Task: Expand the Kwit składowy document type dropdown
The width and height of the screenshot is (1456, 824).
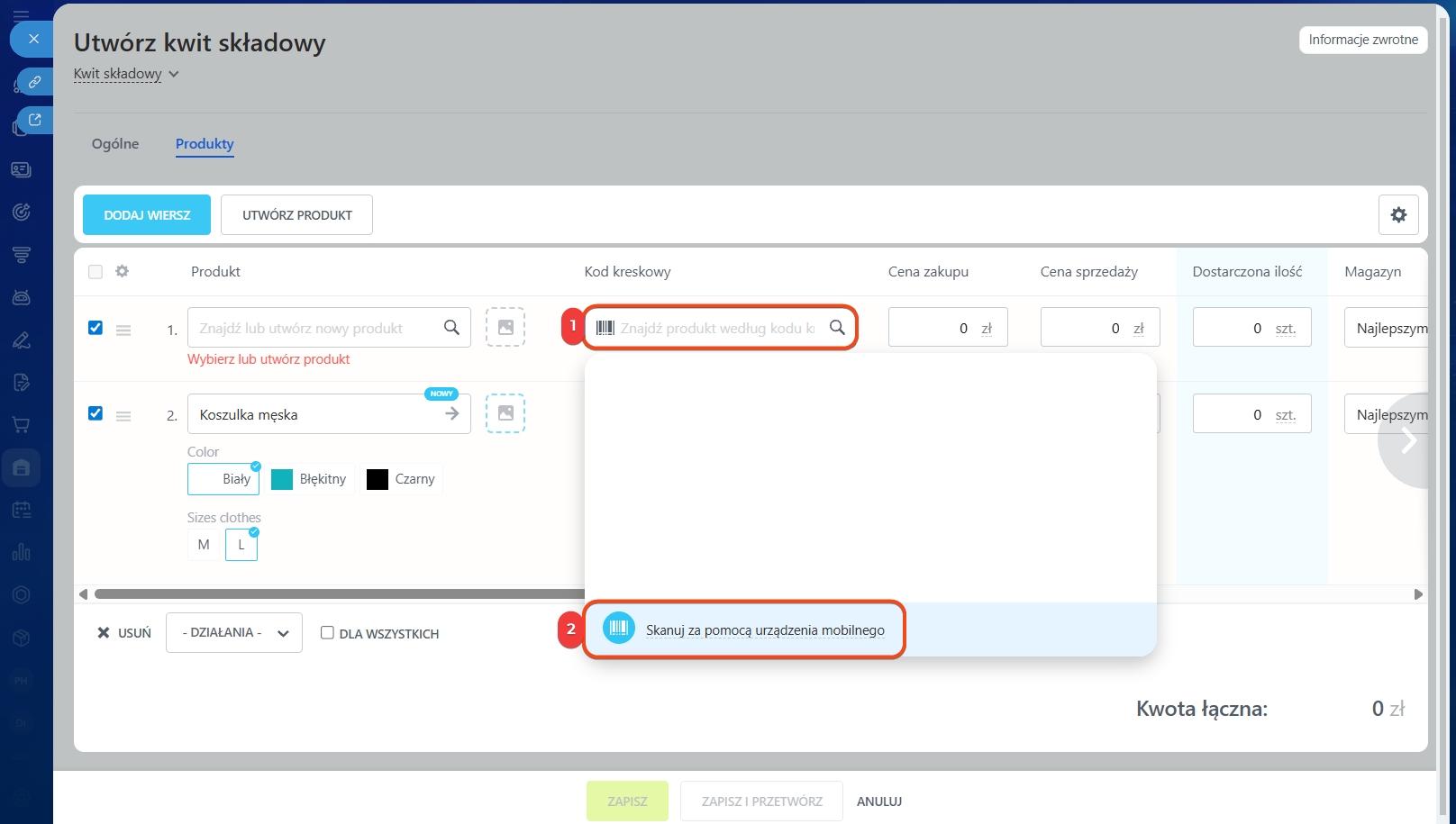Action: [126, 74]
